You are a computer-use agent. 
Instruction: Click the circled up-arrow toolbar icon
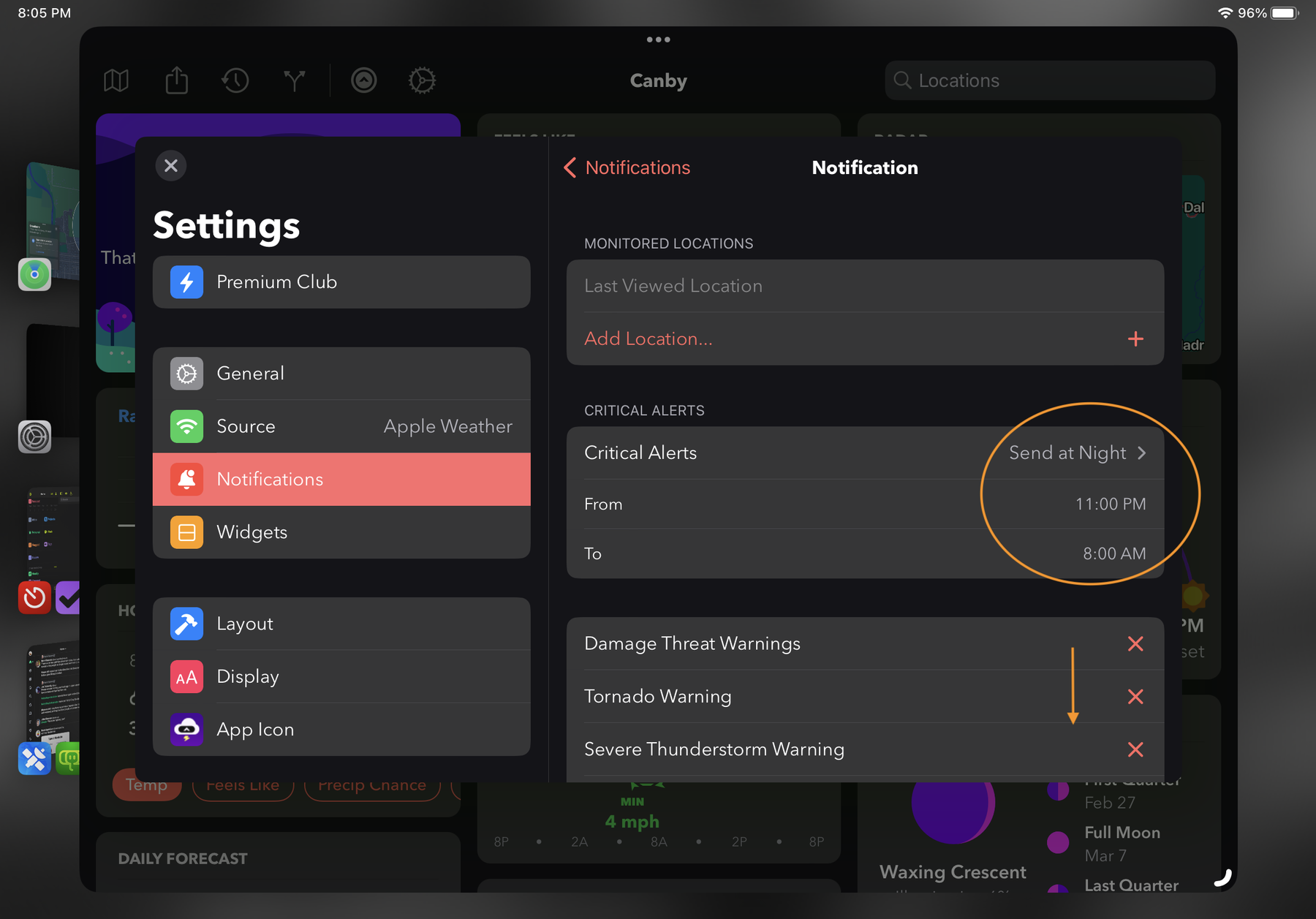coord(363,80)
